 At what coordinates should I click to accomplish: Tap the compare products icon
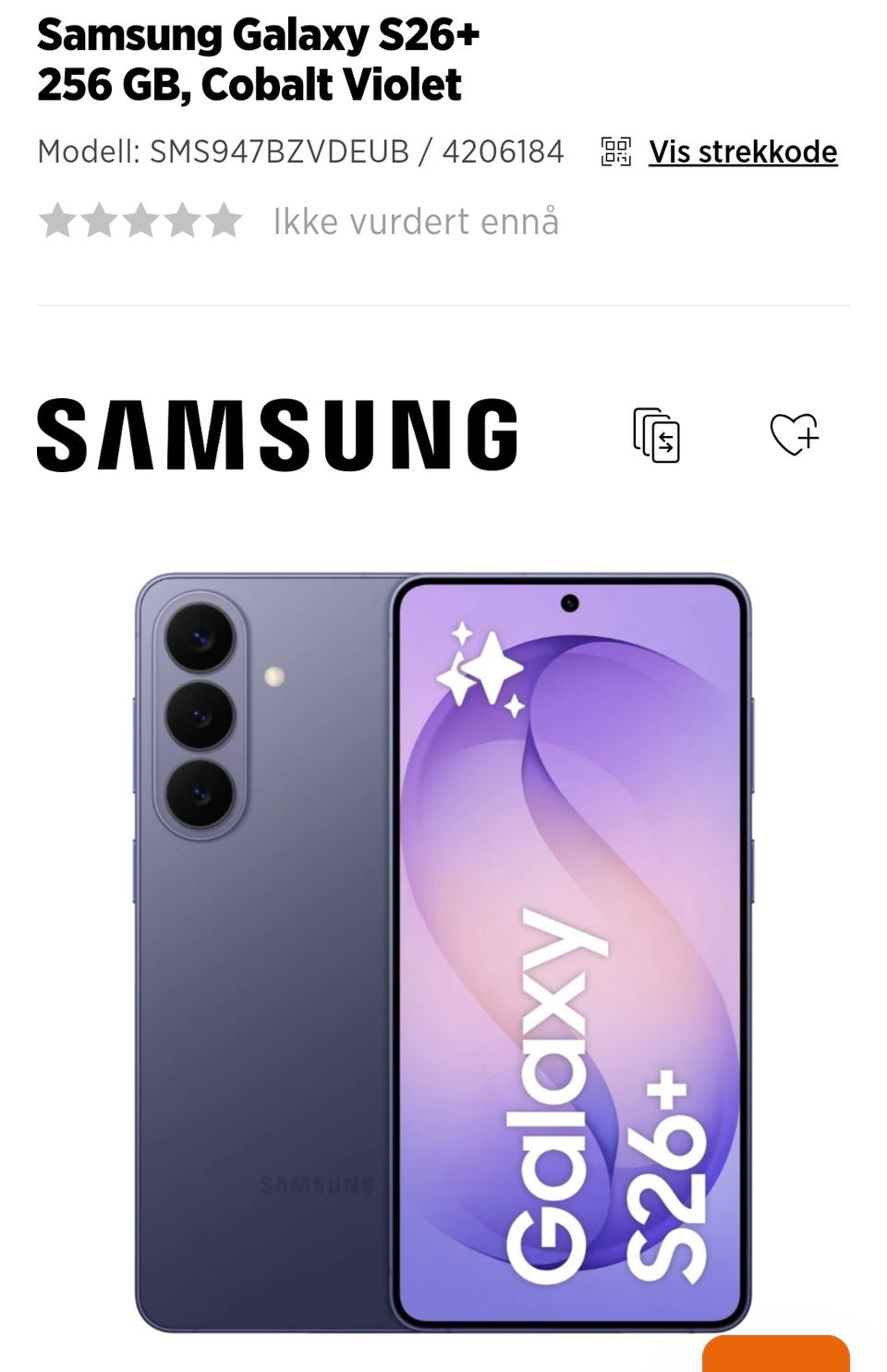(x=656, y=434)
